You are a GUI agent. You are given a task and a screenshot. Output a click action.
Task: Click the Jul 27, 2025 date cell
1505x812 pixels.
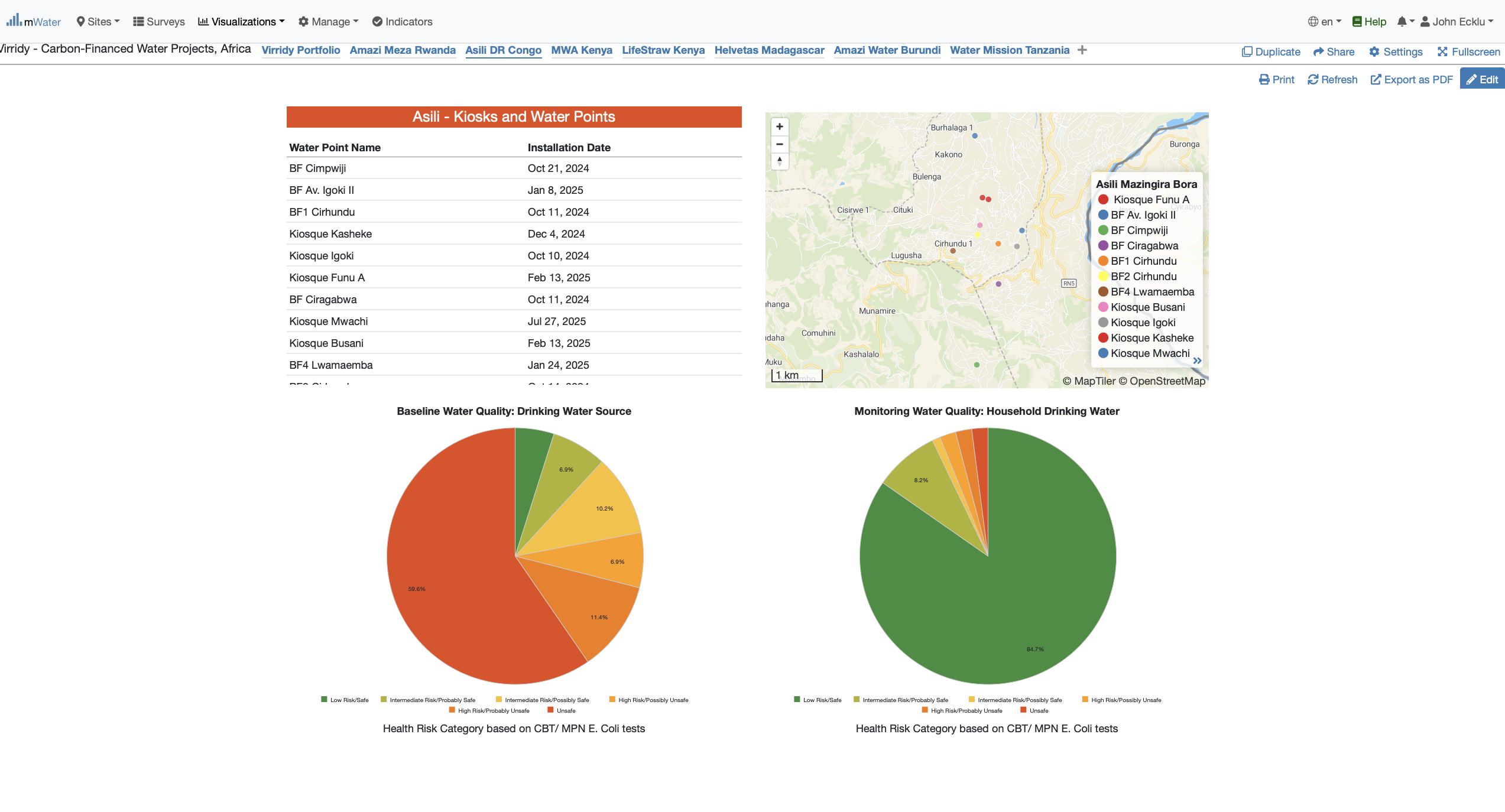(x=556, y=321)
